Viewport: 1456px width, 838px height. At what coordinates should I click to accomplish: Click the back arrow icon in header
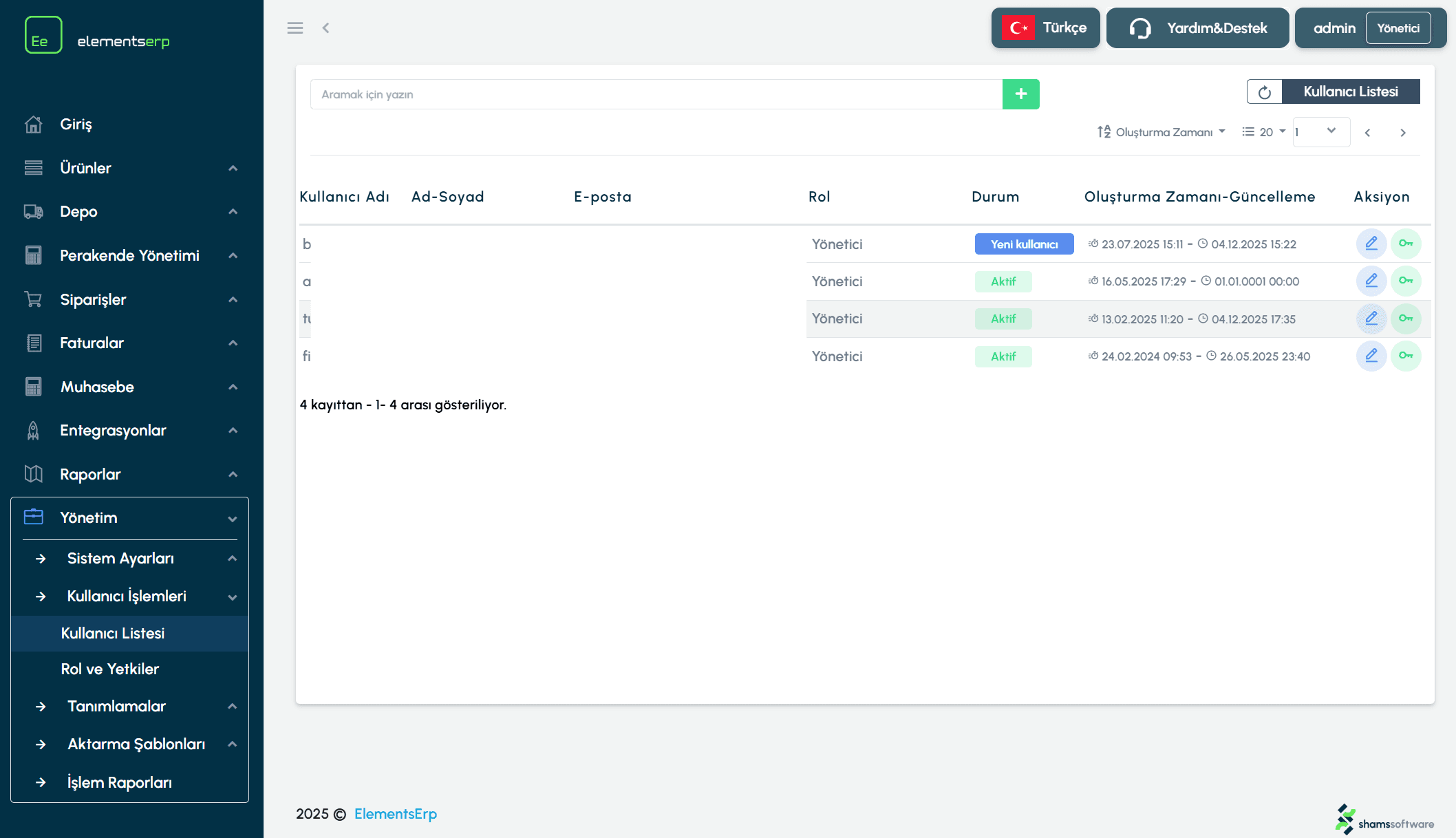[x=326, y=28]
